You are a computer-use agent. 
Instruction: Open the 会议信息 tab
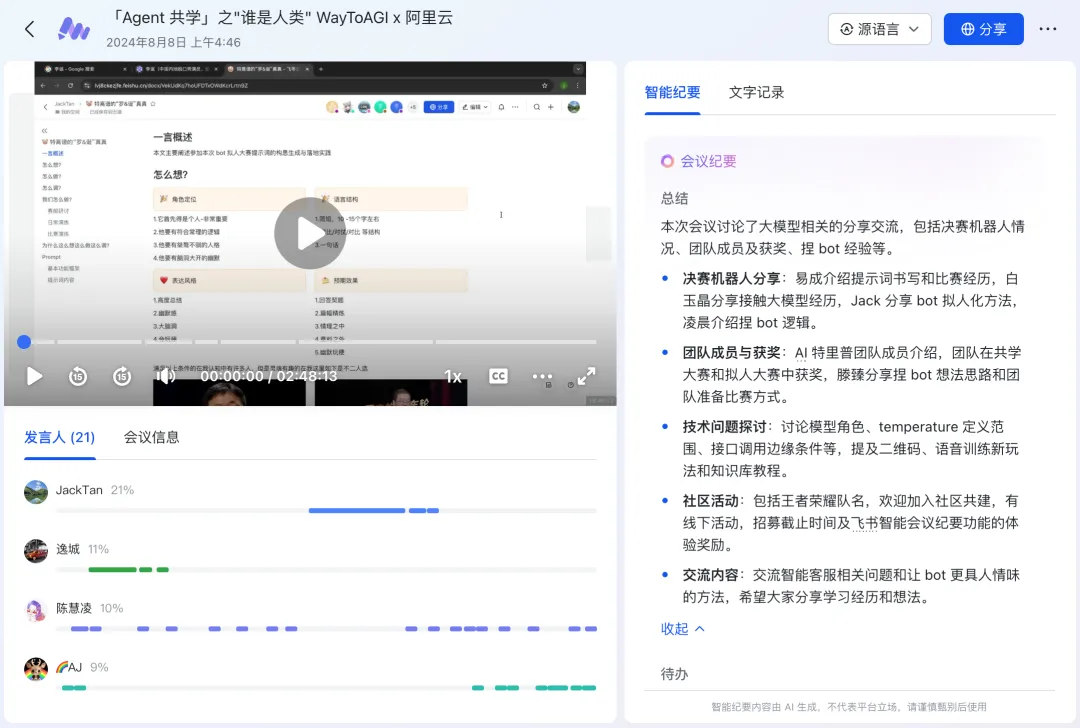pyautogui.click(x=152, y=437)
